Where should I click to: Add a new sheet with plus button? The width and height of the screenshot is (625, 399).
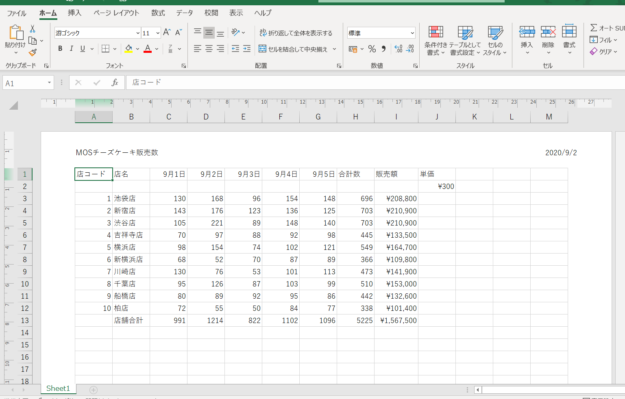pos(93,390)
